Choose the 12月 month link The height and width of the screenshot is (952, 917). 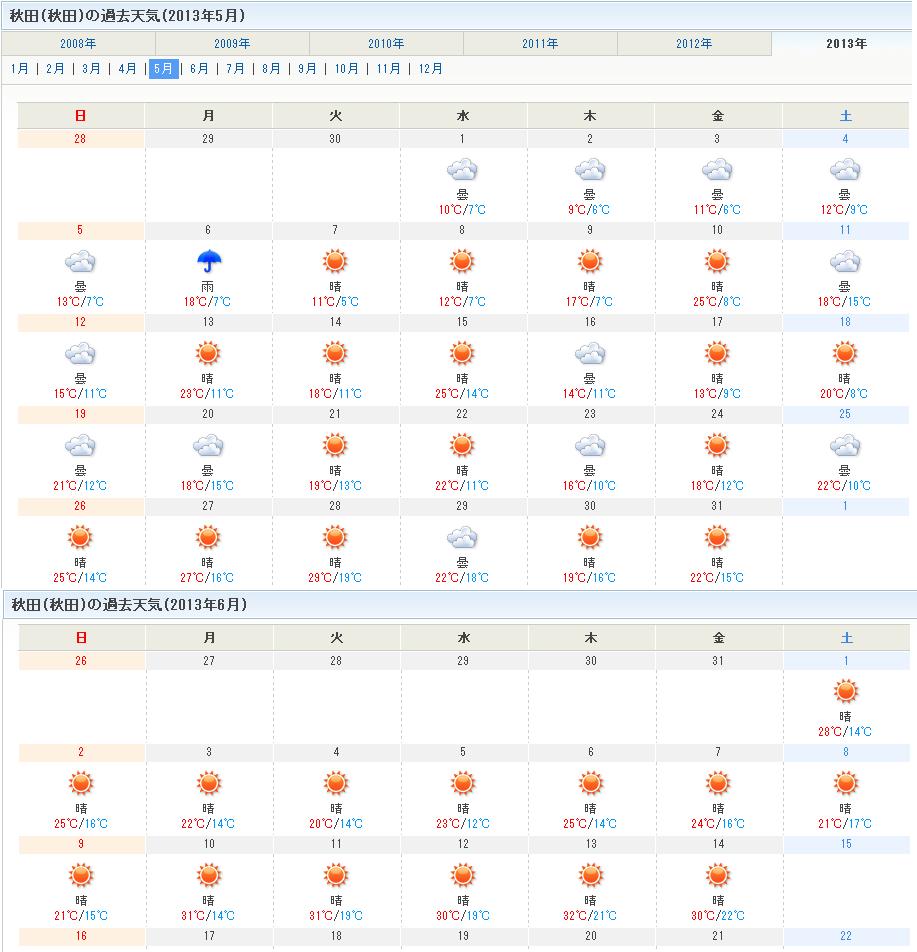coord(431,69)
